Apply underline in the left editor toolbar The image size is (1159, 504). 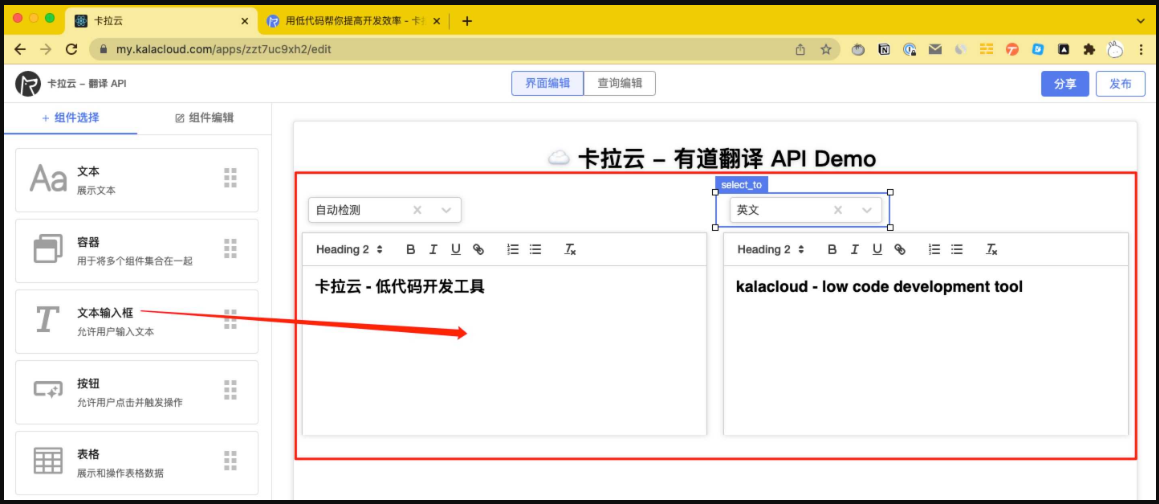point(456,250)
